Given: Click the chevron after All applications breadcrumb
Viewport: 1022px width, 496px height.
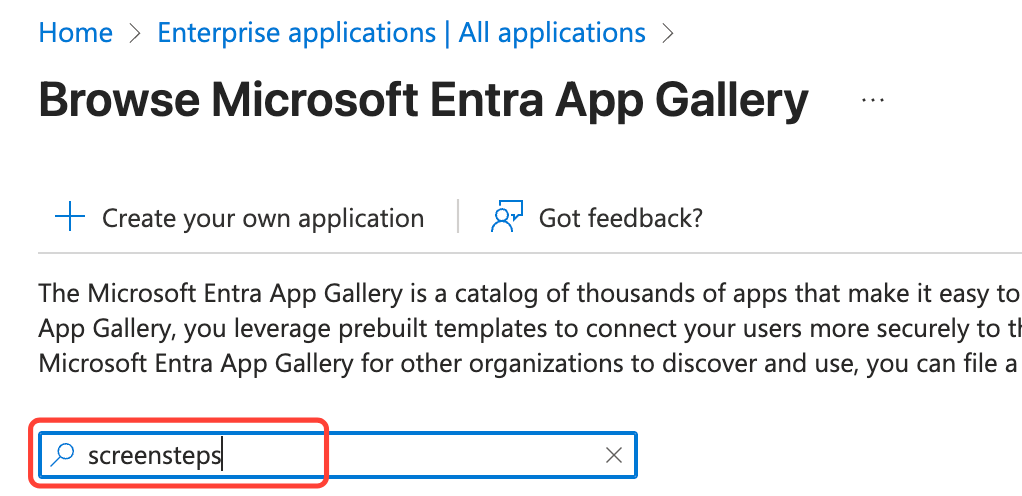Looking at the screenshot, I should tap(669, 33).
